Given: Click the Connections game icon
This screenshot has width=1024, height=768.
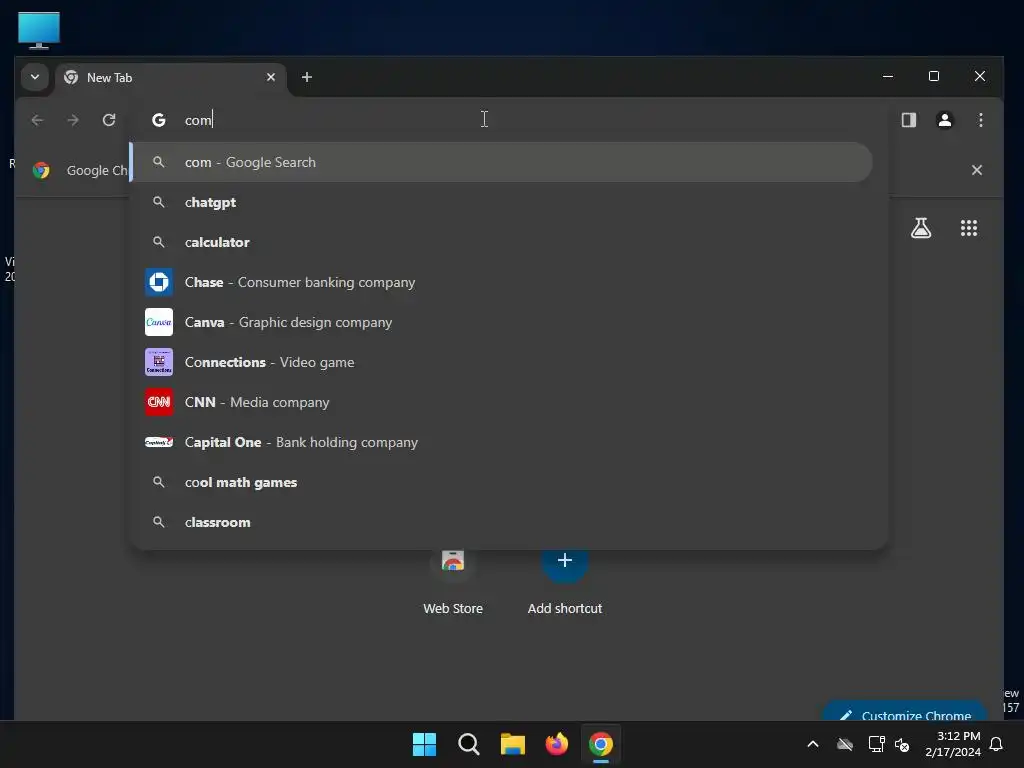Looking at the screenshot, I should point(159,362).
